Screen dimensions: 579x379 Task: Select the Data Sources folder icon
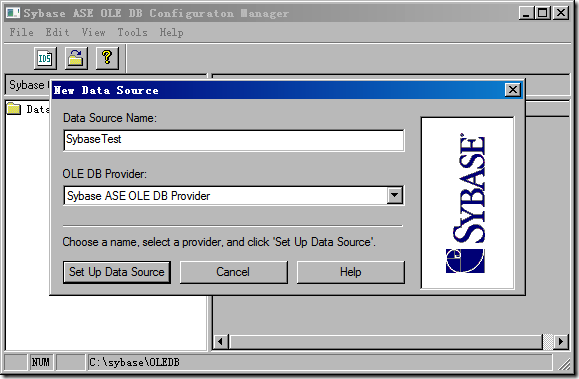[14, 109]
